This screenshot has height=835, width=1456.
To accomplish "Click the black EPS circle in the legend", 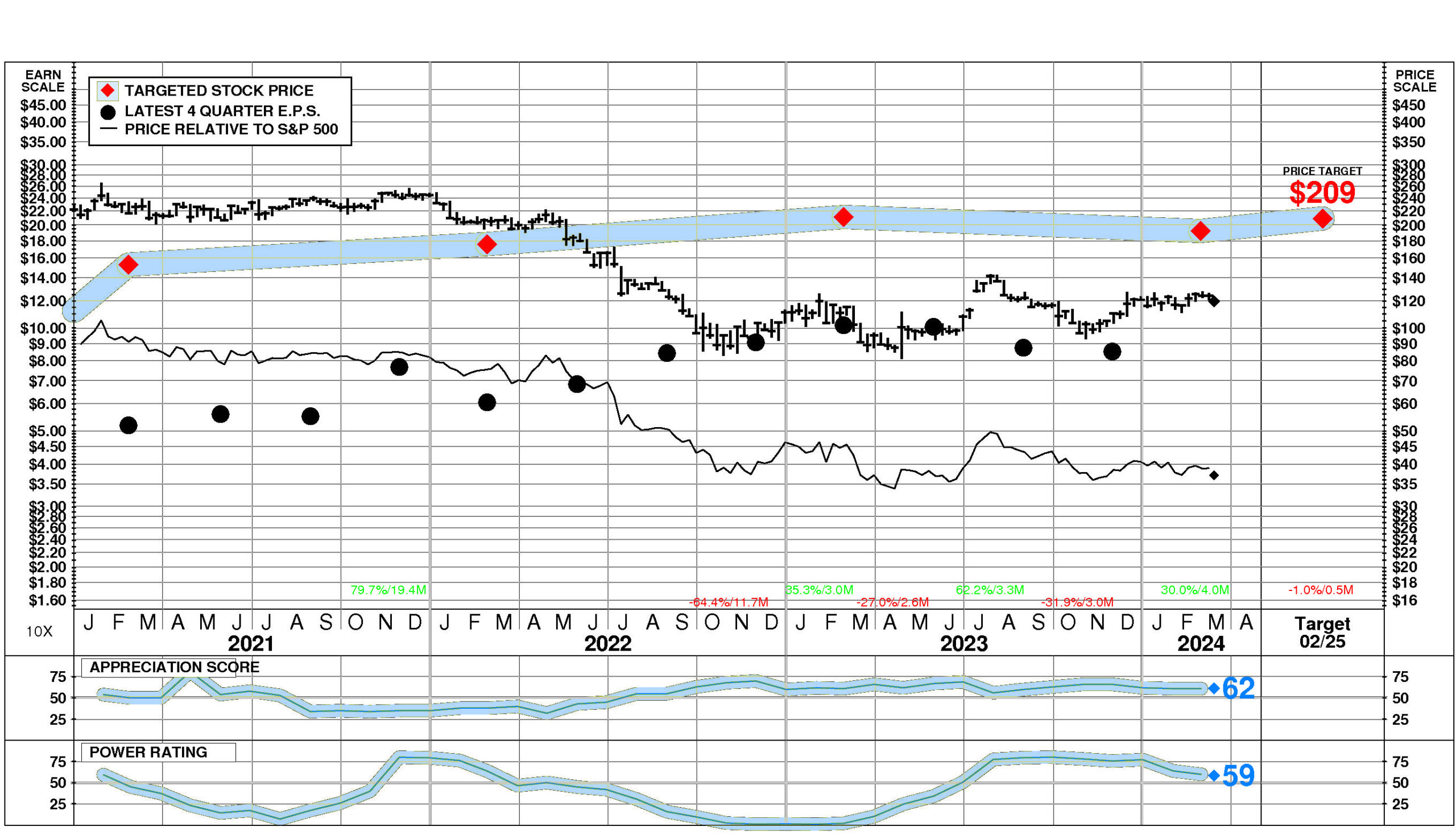I will [107, 112].
